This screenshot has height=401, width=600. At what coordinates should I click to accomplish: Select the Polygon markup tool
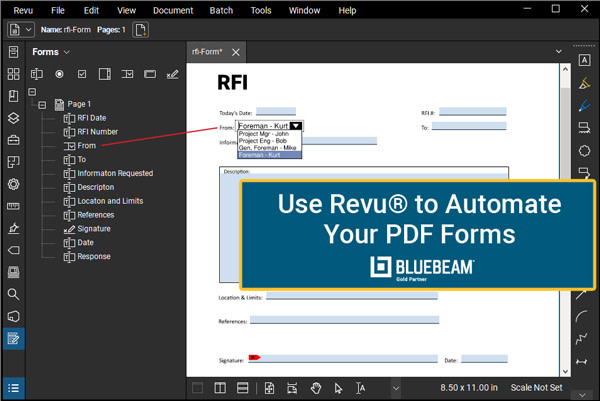click(x=584, y=151)
